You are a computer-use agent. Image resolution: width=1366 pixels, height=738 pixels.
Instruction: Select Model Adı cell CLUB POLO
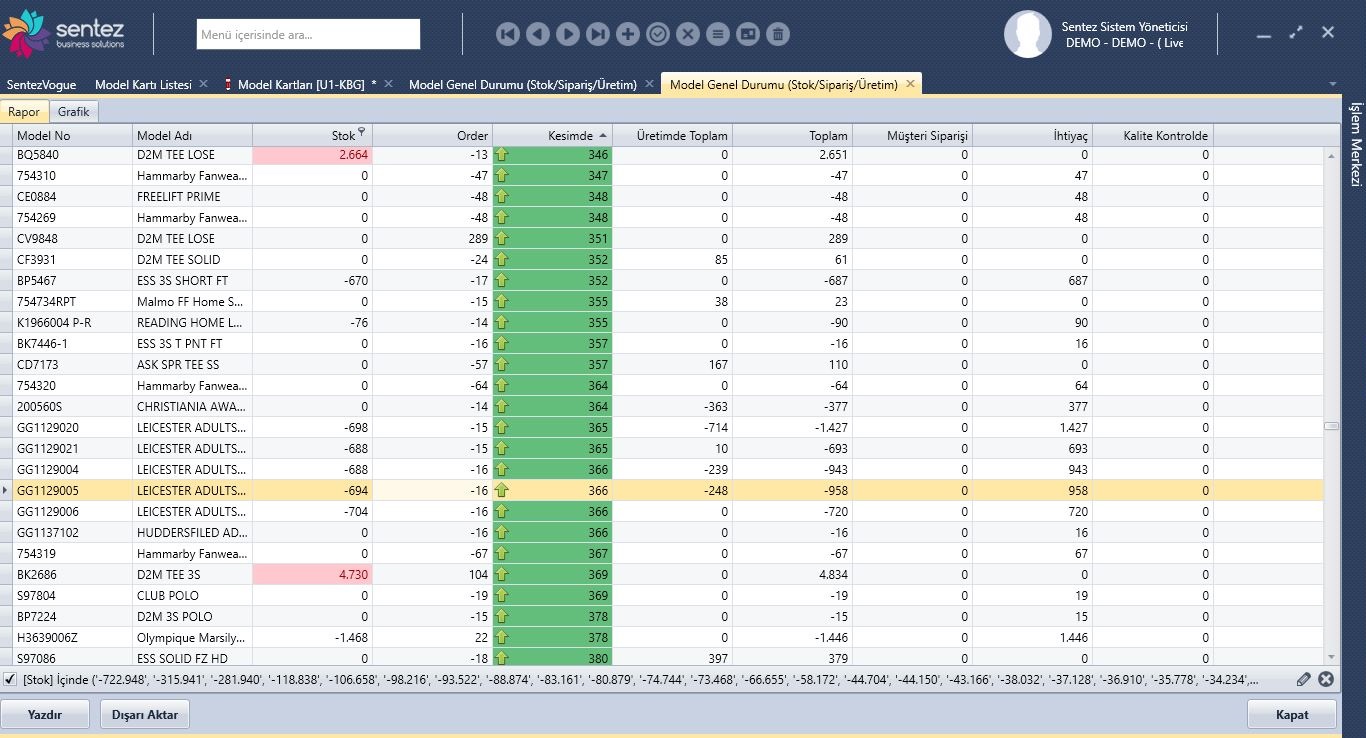(x=192, y=596)
